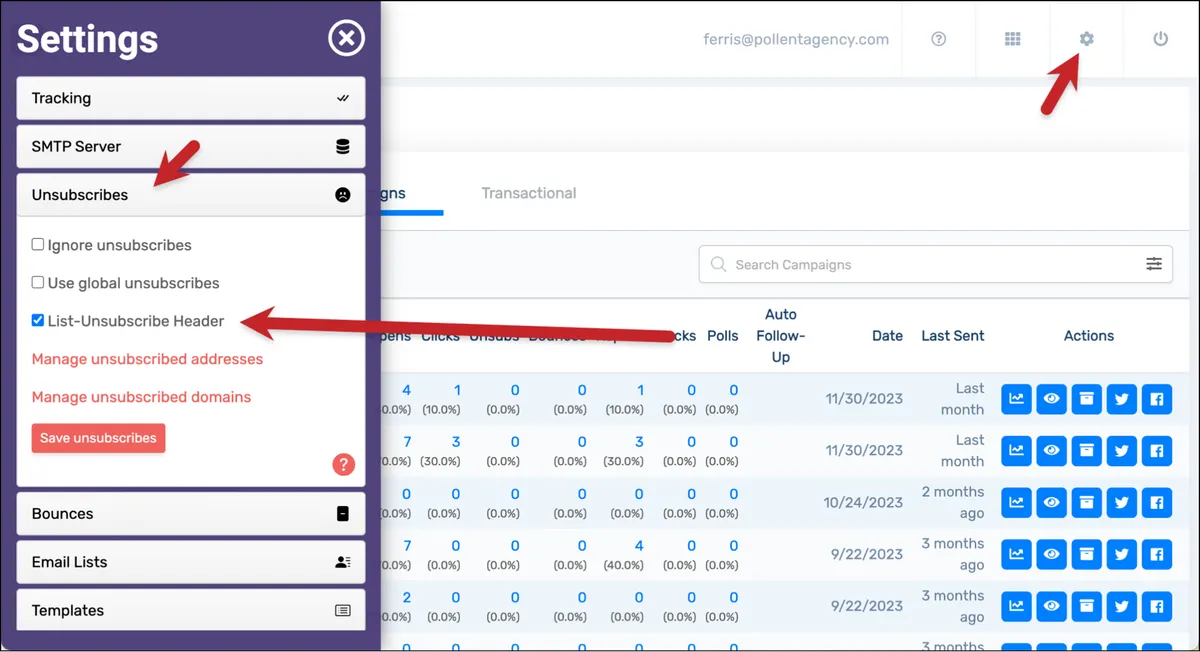This screenshot has height=652, width=1200.
Task: Facebook-share the 9/22/2023 campaign with 7 opens
Action: point(1156,554)
